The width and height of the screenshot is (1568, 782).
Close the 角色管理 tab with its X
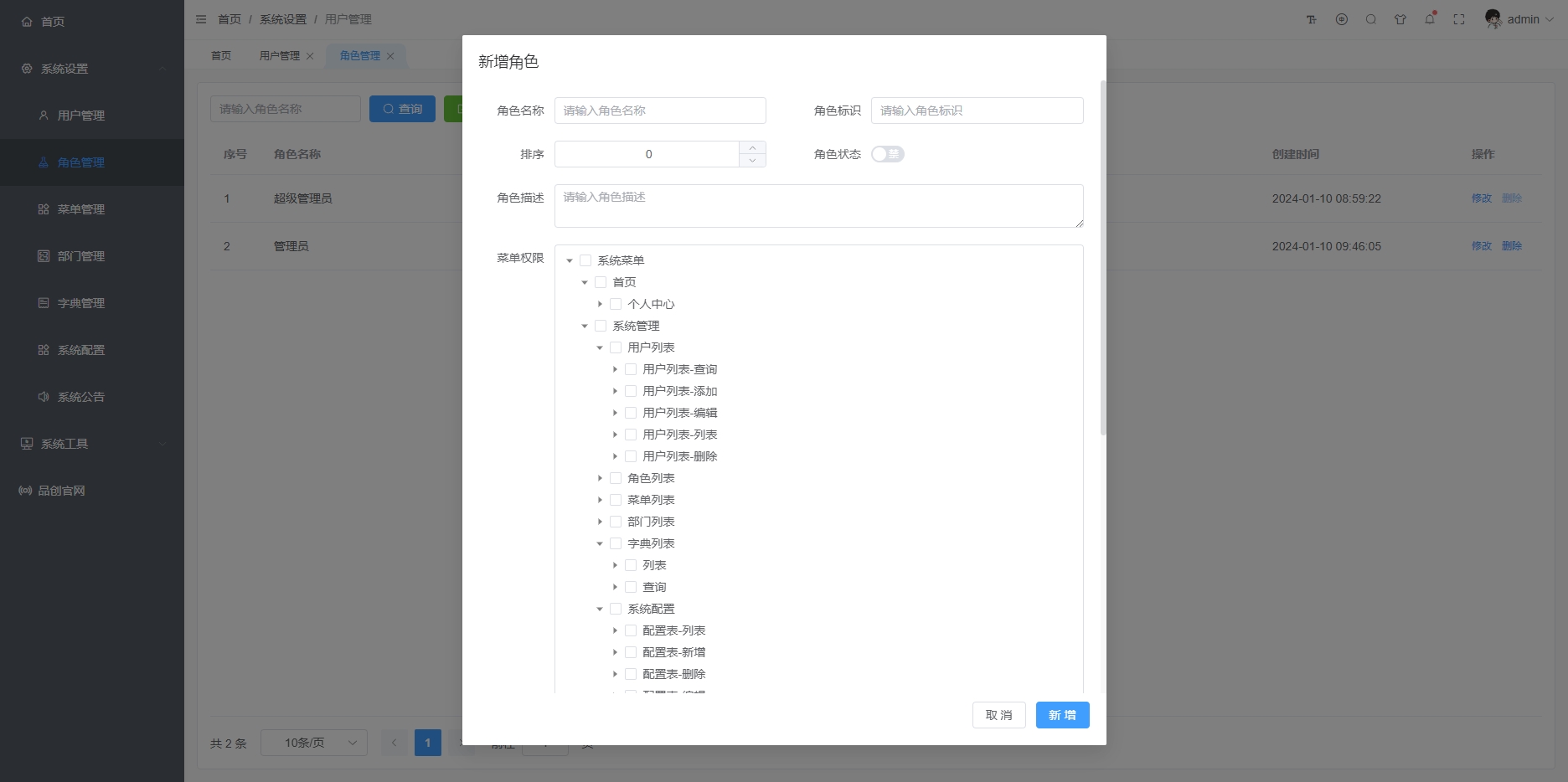pos(390,56)
